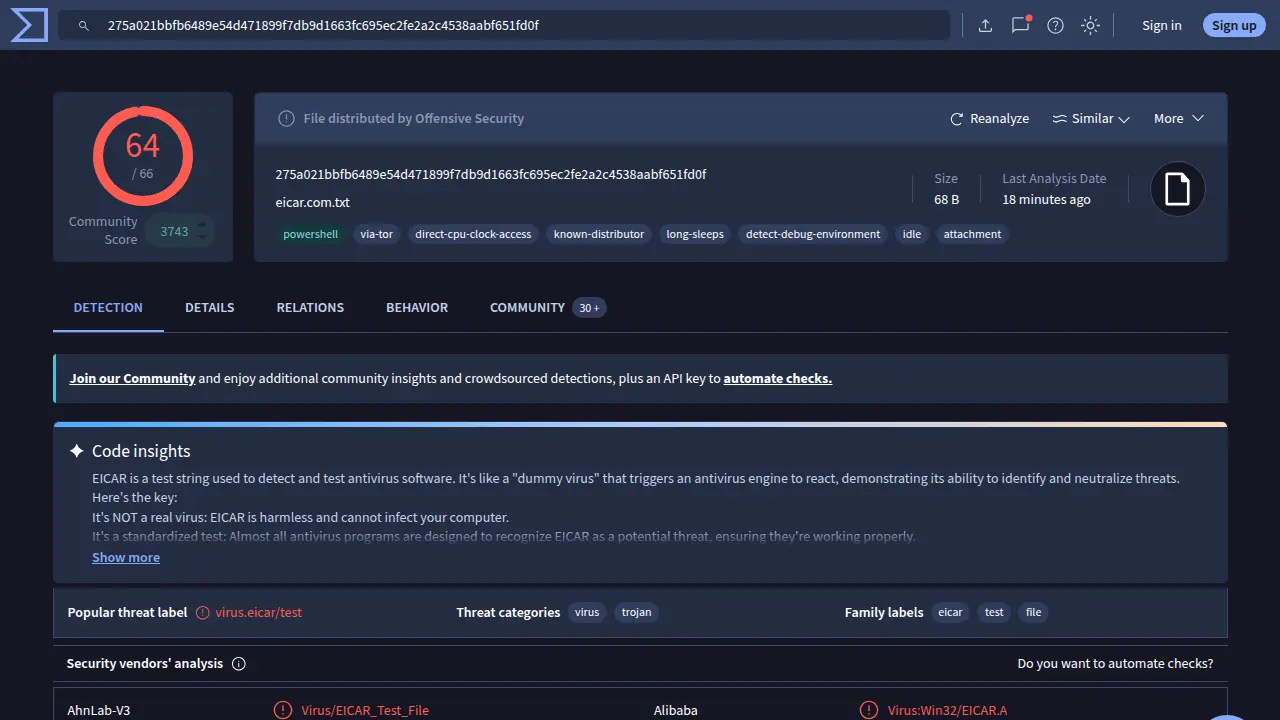Viewport: 1280px width, 720px height.
Task: Toggle the light/dark theme sun icon
Action: 1091,26
